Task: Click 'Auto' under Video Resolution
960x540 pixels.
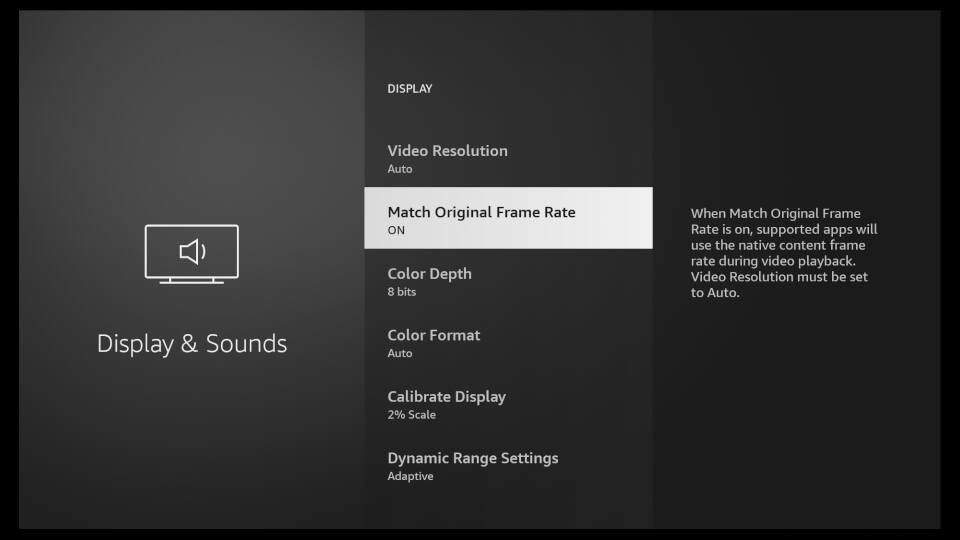Action: pos(400,169)
